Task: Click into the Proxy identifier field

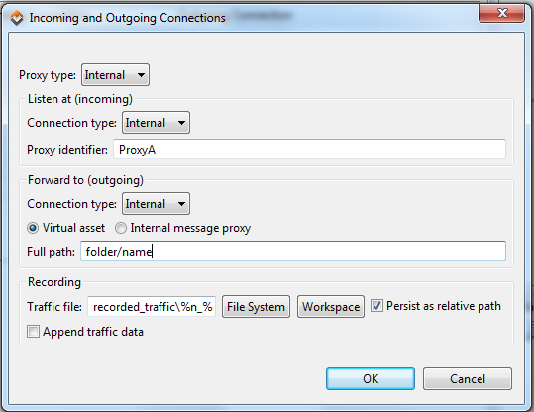Action: point(309,149)
